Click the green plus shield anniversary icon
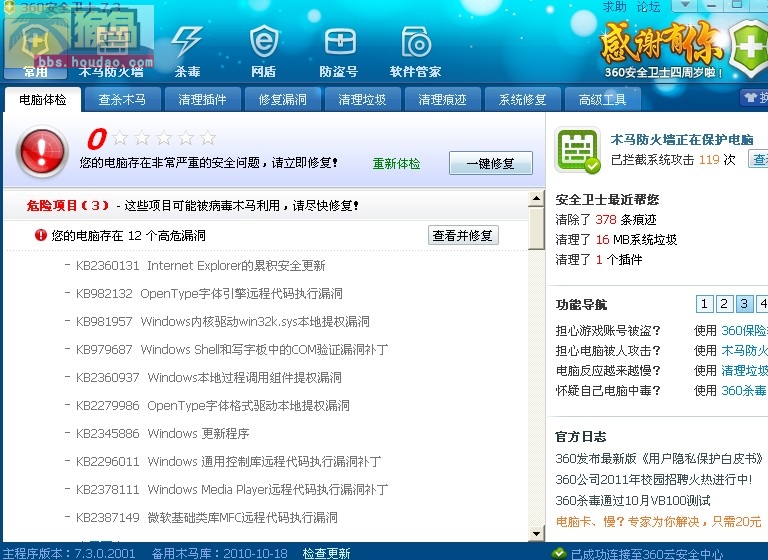The height and width of the screenshot is (560, 768). 749,48
